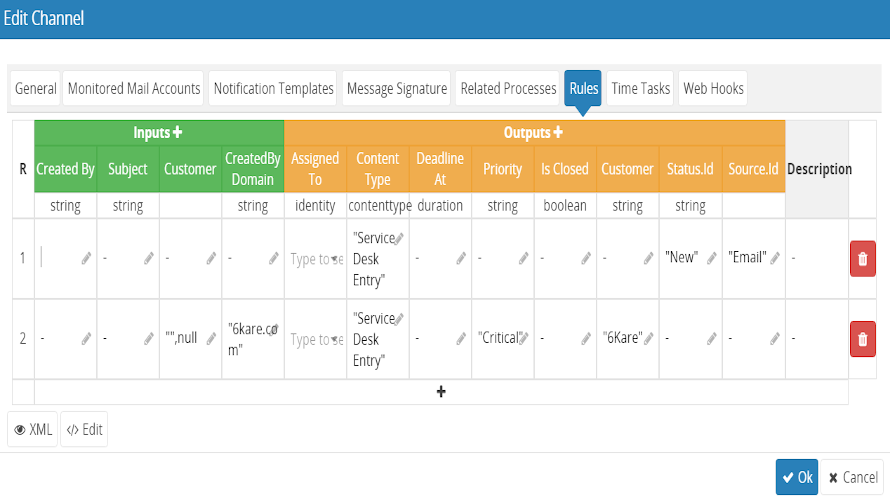
Task: Delete rule row 1 with trash icon
Action: pyautogui.click(x=862, y=258)
